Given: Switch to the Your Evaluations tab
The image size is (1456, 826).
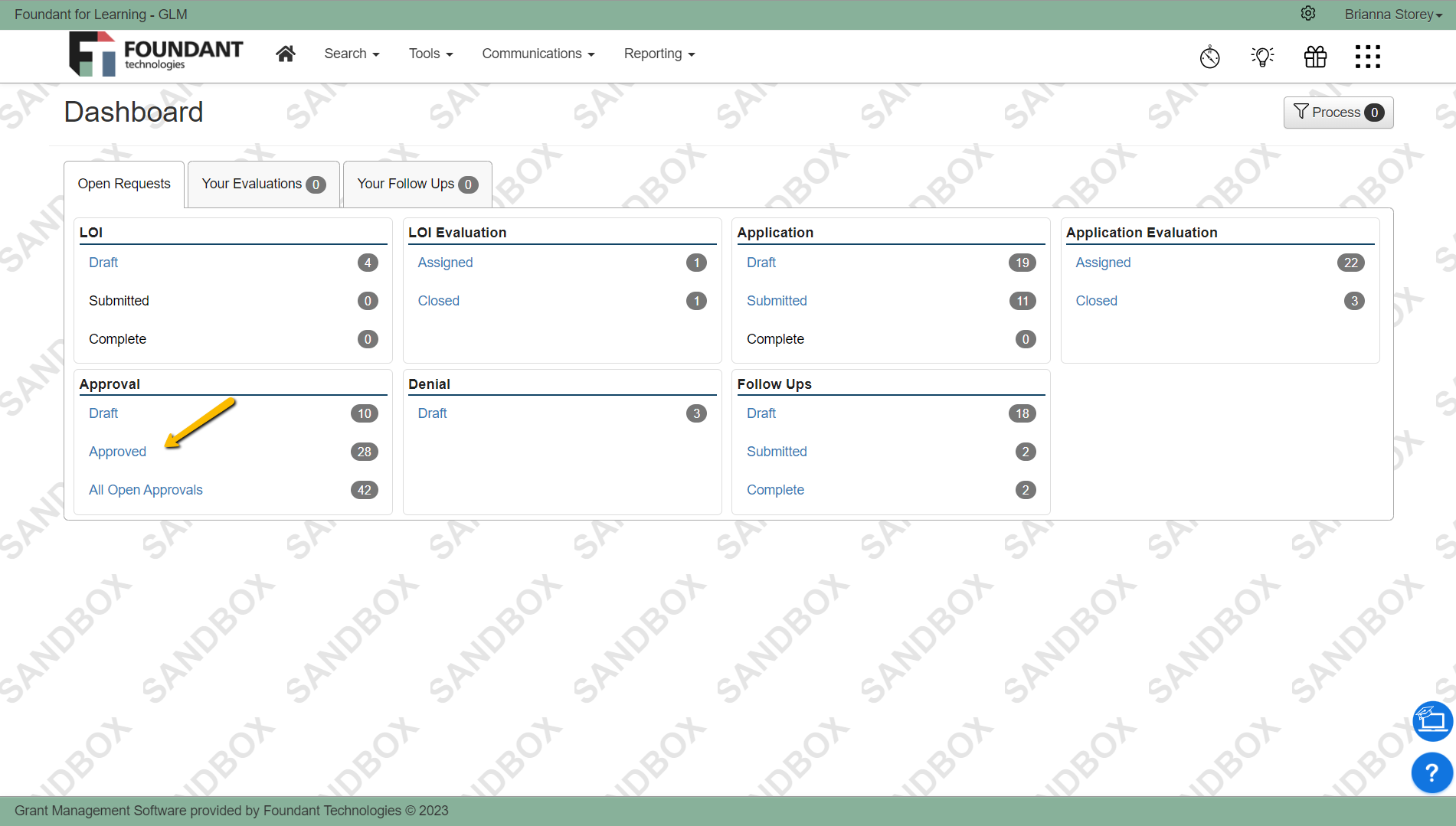Looking at the screenshot, I should pyautogui.click(x=252, y=184).
